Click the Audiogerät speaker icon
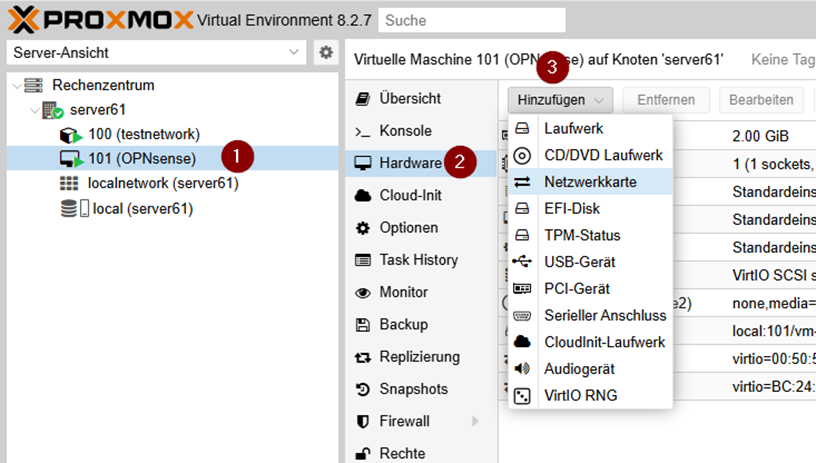 click(522, 369)
